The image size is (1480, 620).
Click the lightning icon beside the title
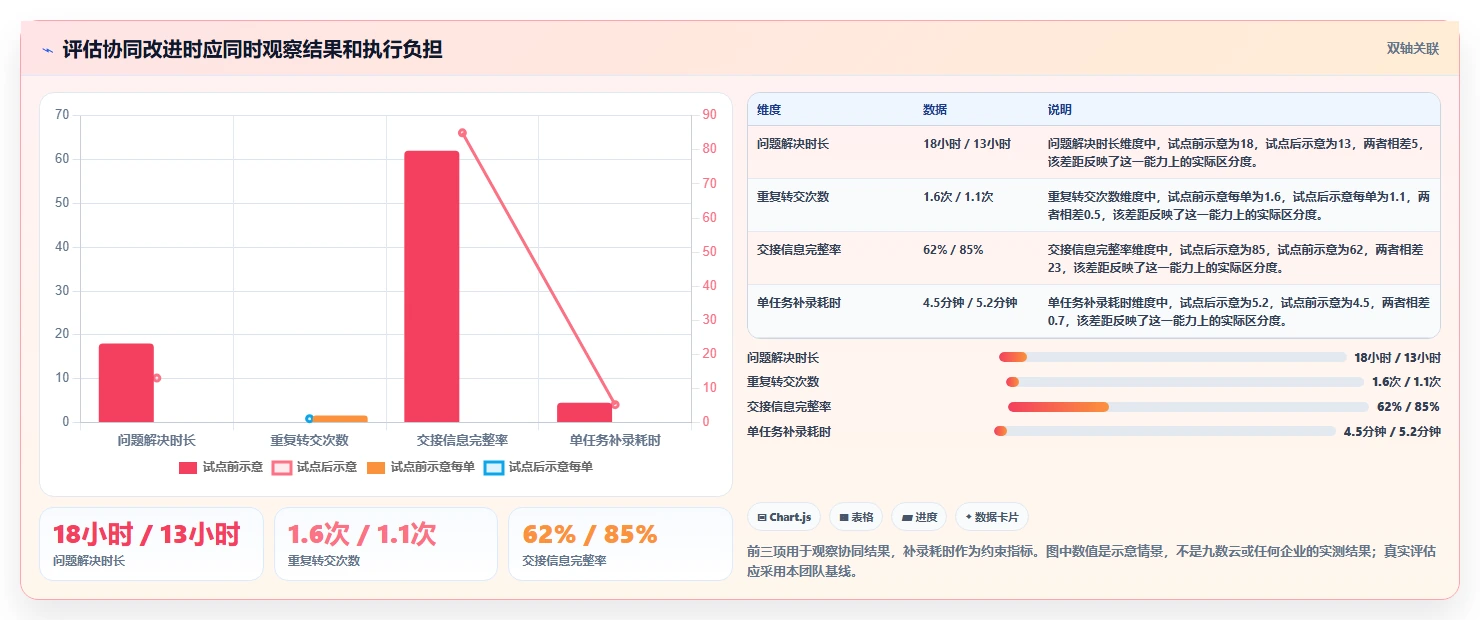tap(47, 50)
